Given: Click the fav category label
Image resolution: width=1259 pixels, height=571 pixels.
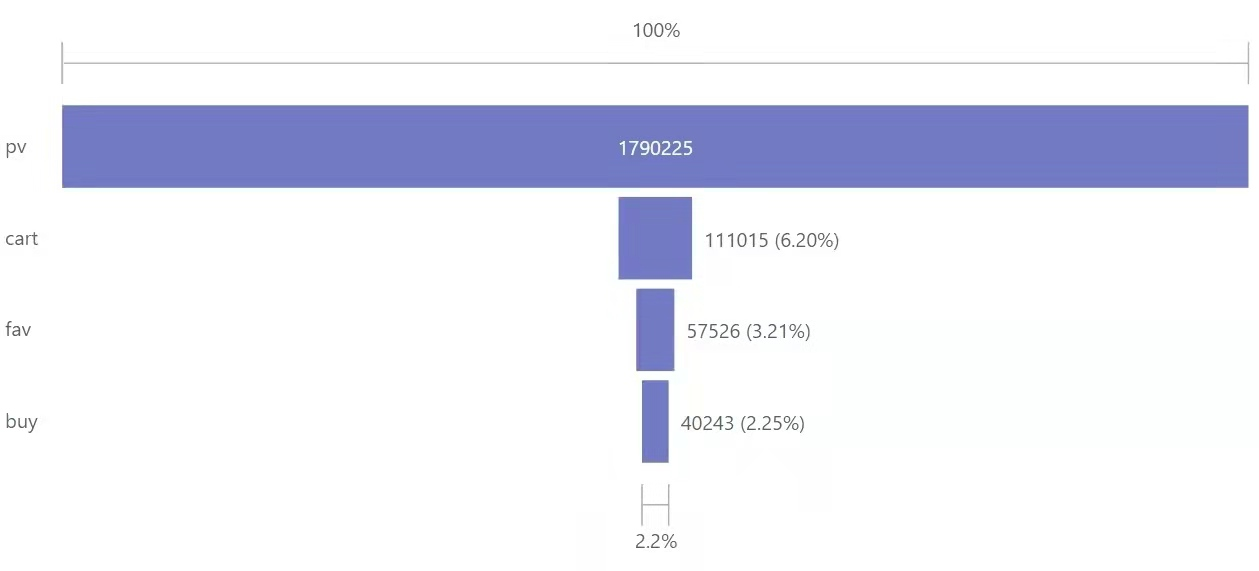Looking at the screenshot, I should pos(18,330).
